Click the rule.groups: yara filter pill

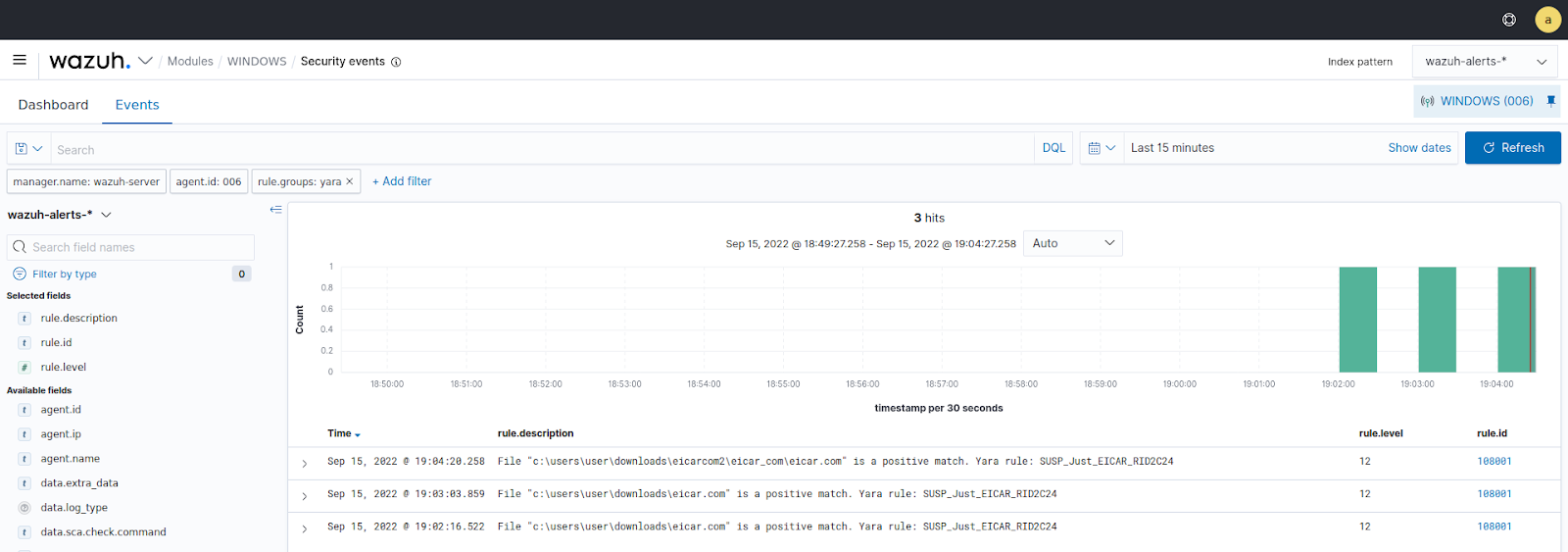tap(299, 181)
